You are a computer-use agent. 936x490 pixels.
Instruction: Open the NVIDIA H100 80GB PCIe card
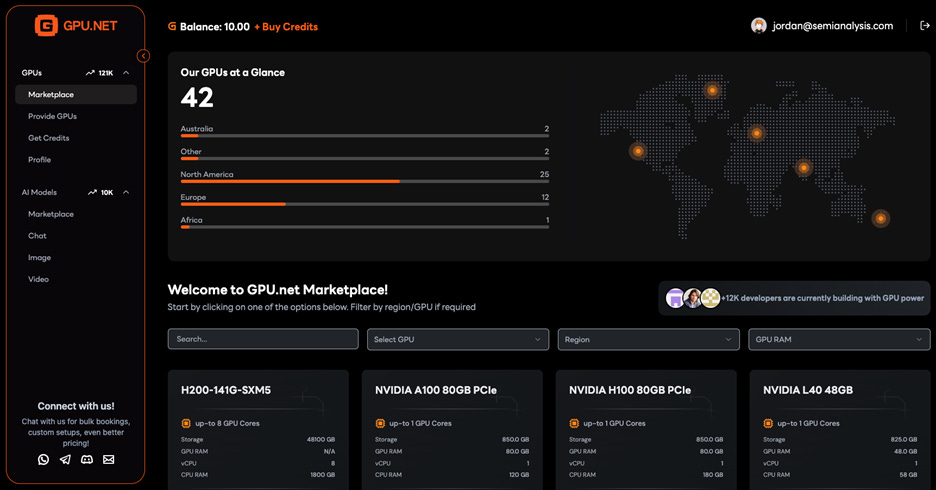pyautogui.click(x=646, y=430)
